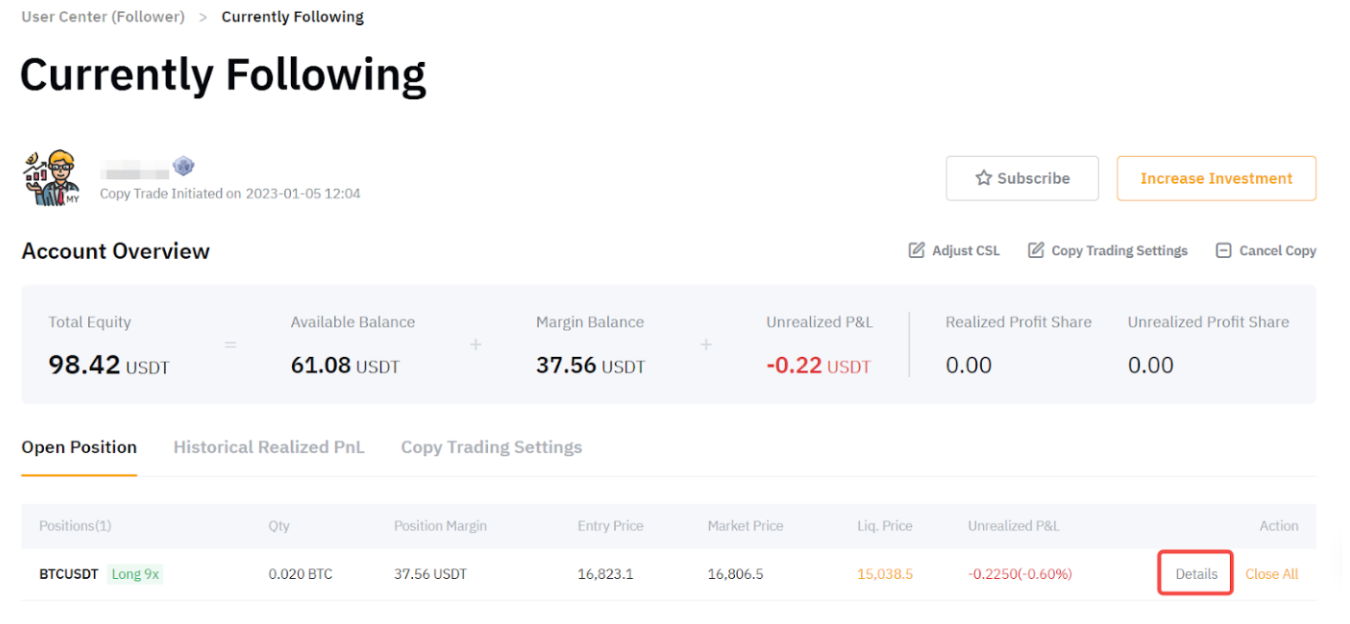Image resolution: width=1350 pixels, height=624 pixels.
Task: Click the star icon on Subscribe
Action: click(983, 179)
